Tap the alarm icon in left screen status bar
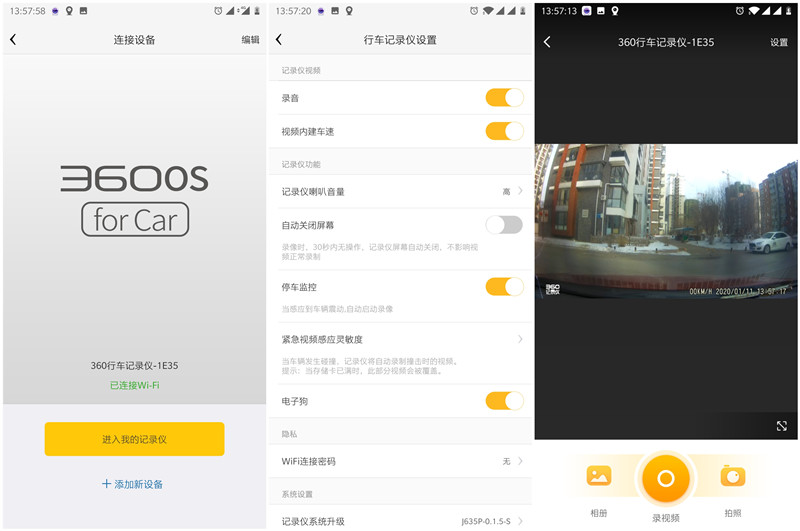The width and height of the screenshot is (800, 531). tap(218, 11)
